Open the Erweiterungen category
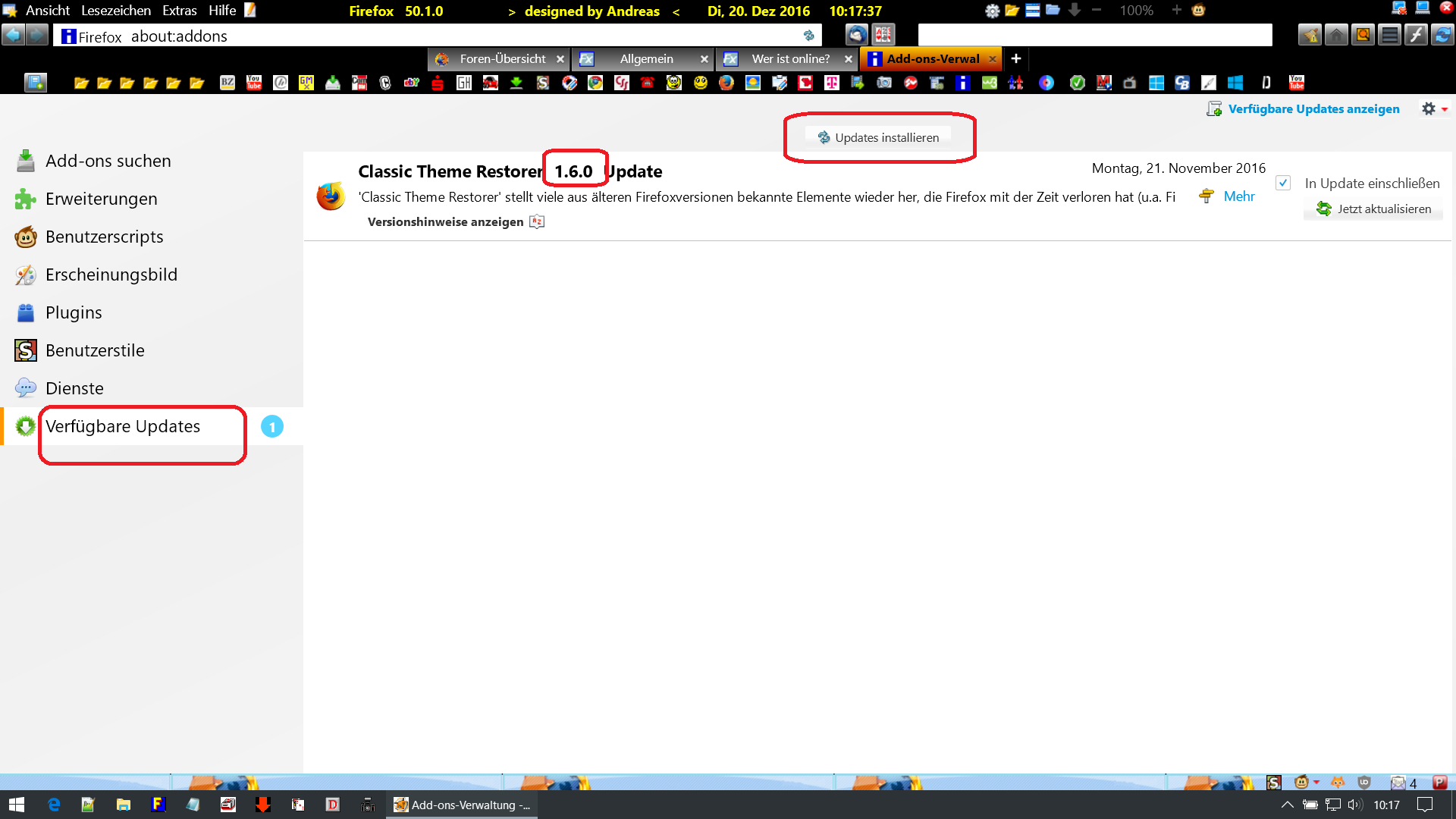This screenshot has height=819, width=1456. coord(101,199)
